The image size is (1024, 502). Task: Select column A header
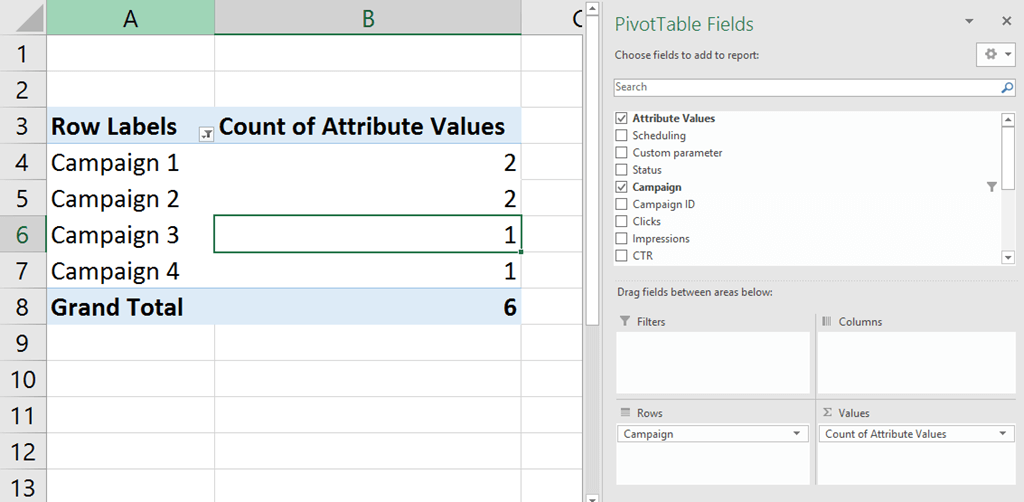coord(130,18)
